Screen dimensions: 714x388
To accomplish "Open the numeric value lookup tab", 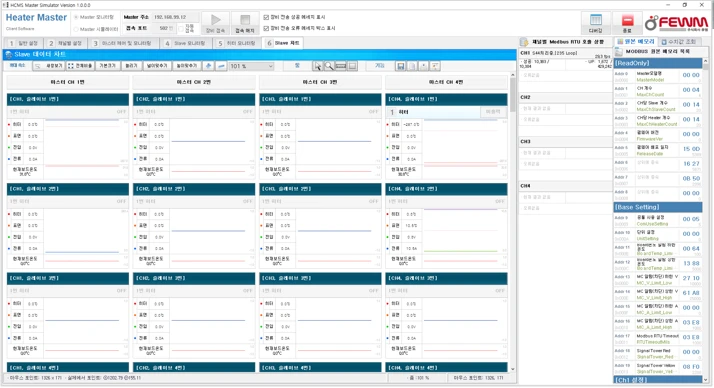I will click(x=679, y=42).
